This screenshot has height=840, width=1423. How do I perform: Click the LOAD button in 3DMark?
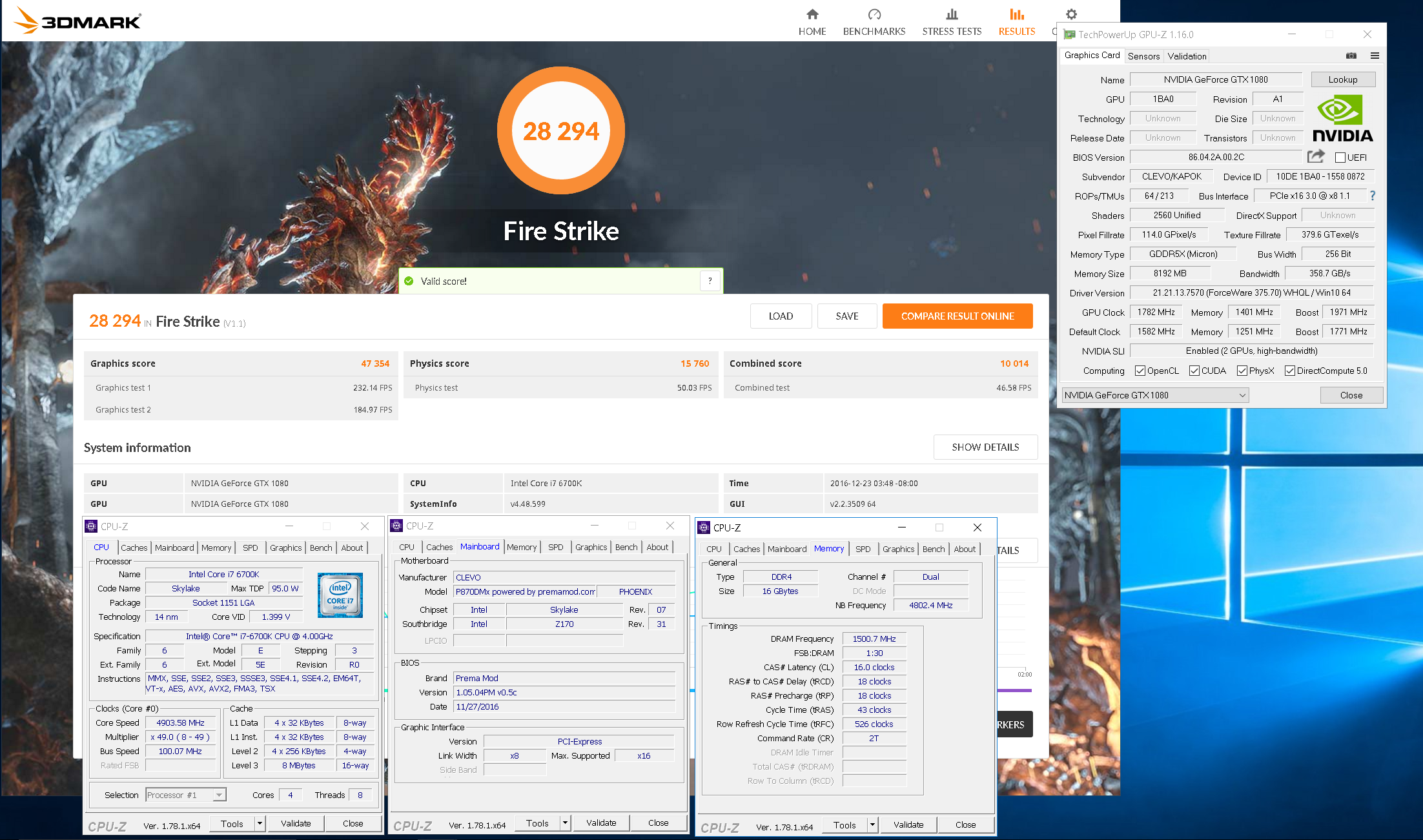(781, 316)
